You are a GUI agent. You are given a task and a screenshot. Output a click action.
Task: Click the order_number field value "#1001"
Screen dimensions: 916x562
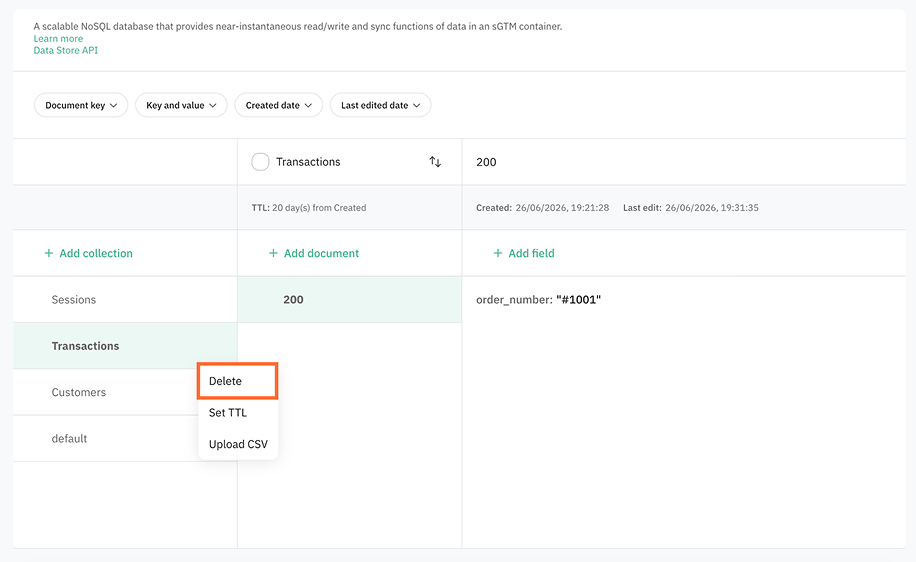pyautogui.click(x=578, y=300)
